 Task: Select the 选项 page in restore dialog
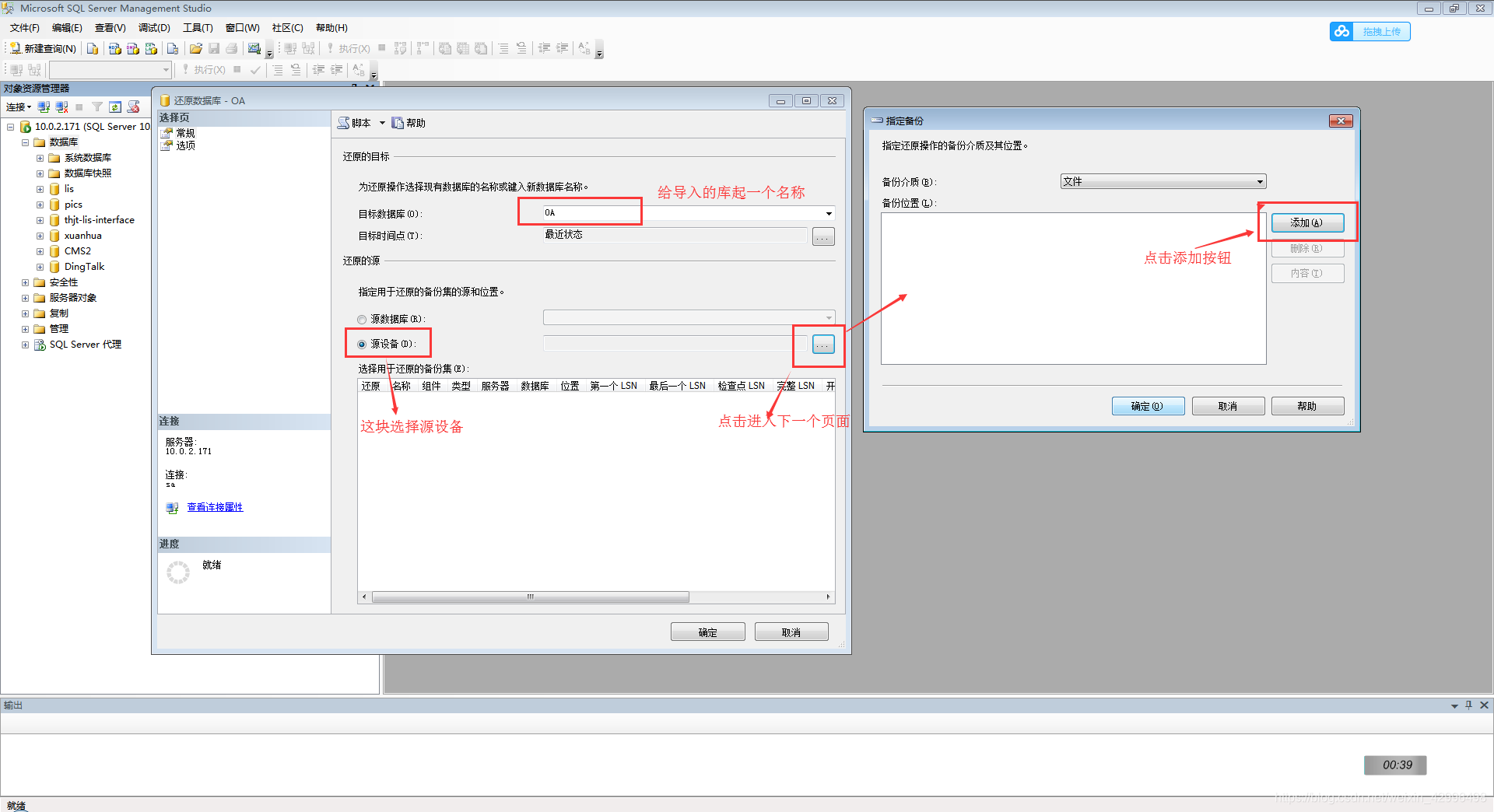click(x=185, y=145)
